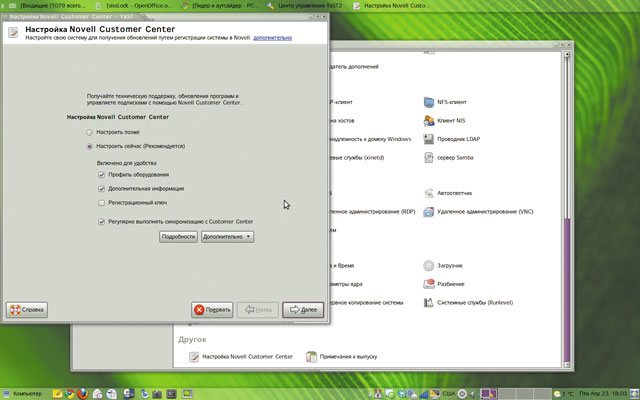Open NFS client module in YaST window
Viewport: 640px width, 400px height.
pos(429,102)
